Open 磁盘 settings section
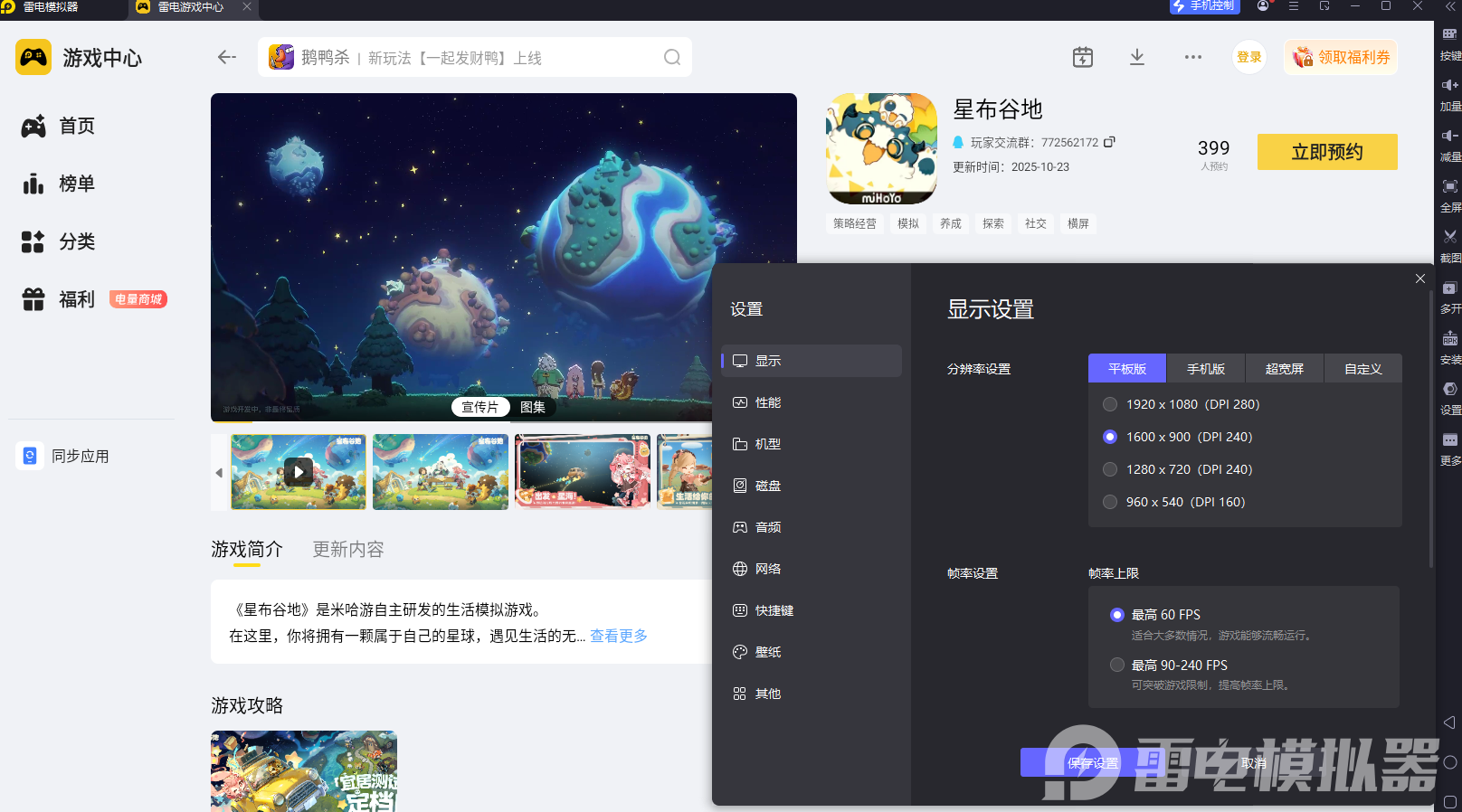Image resolution: width=1462 pixels, height=812 pixels. click(x=812, y=486)
